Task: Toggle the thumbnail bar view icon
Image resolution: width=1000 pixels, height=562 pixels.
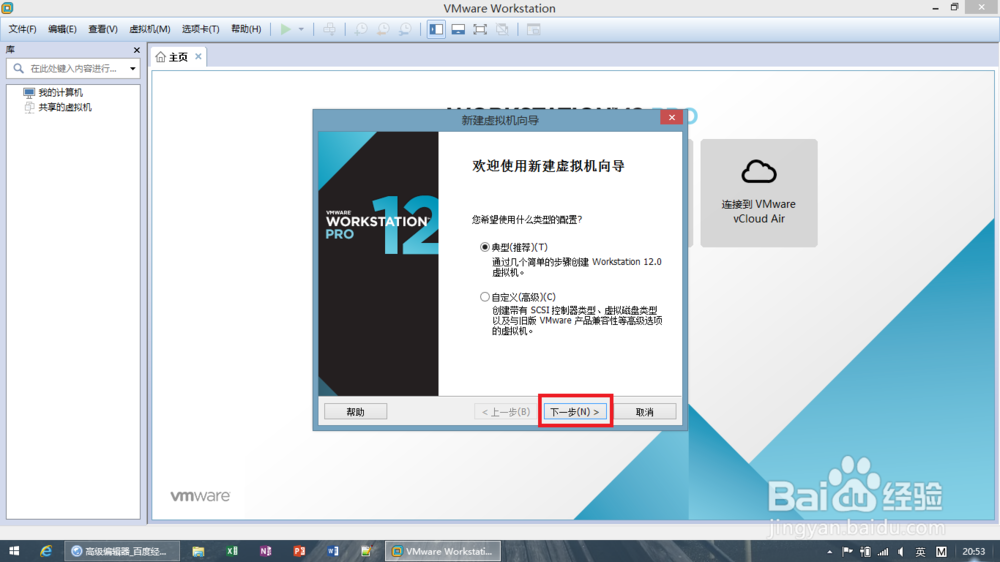Action: pos(458,29)
